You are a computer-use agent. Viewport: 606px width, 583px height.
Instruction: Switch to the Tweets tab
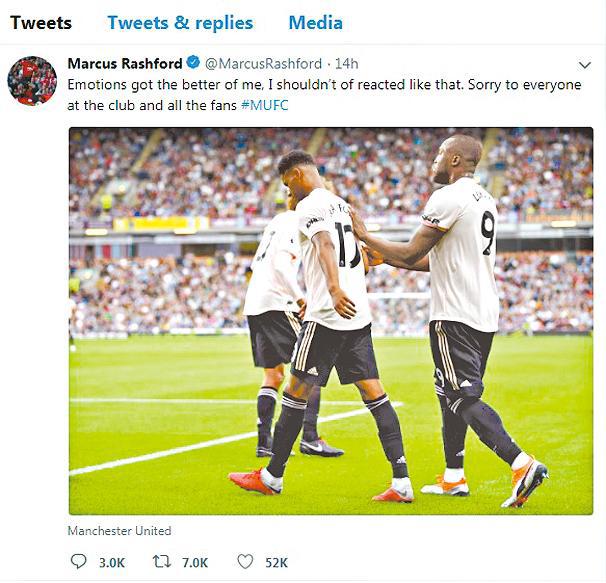point(41,23)
